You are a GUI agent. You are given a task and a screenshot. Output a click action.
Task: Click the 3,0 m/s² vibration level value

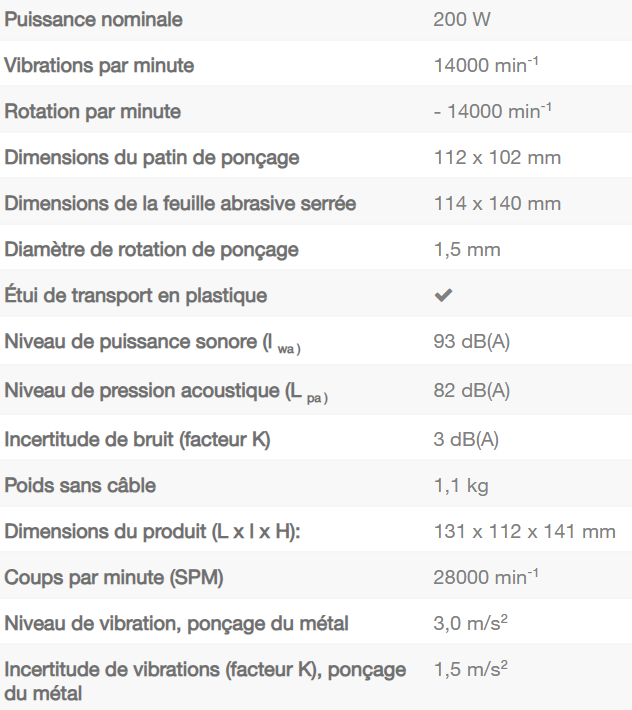[x=470, y=624]
